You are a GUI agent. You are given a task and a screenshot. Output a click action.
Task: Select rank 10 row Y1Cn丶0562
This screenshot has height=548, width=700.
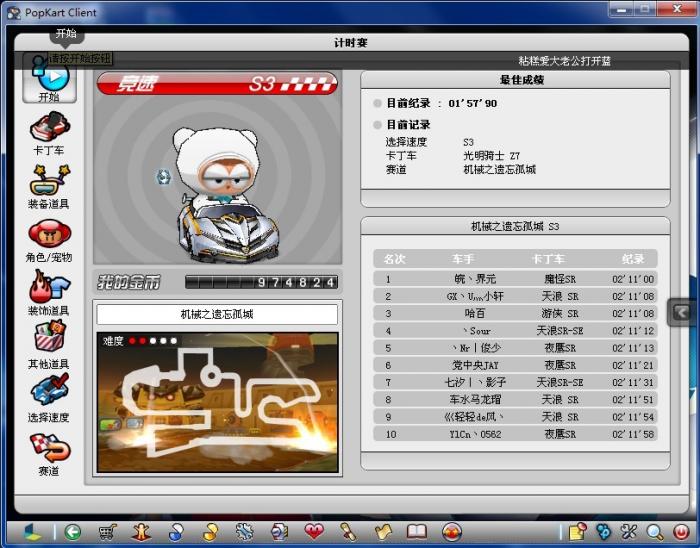pos(515,434)
